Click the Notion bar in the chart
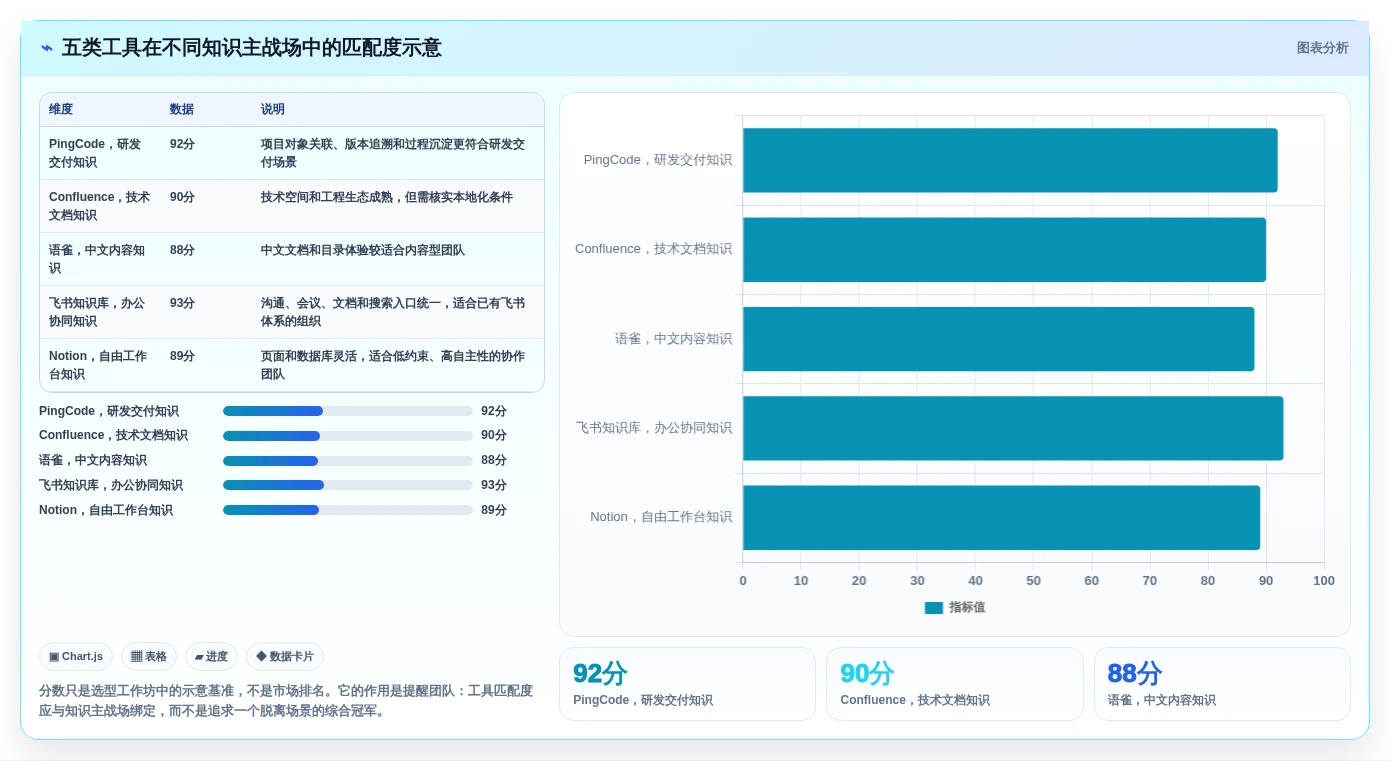1390x761 pixels. 1001,517
